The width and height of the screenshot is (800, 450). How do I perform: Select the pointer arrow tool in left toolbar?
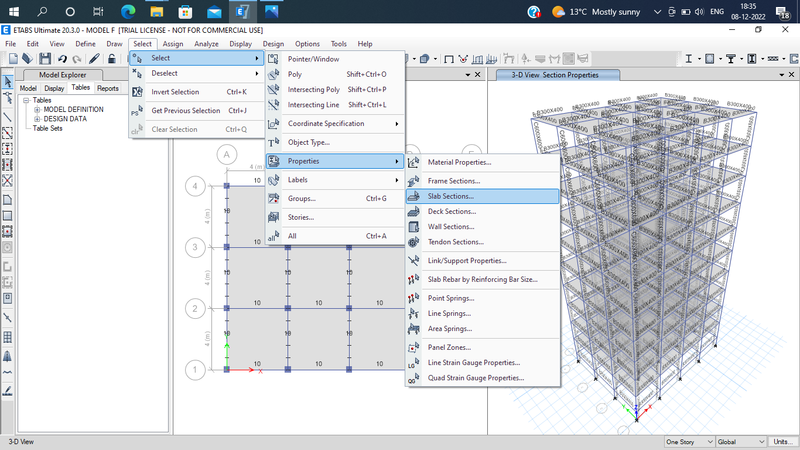tap(8, 81)
